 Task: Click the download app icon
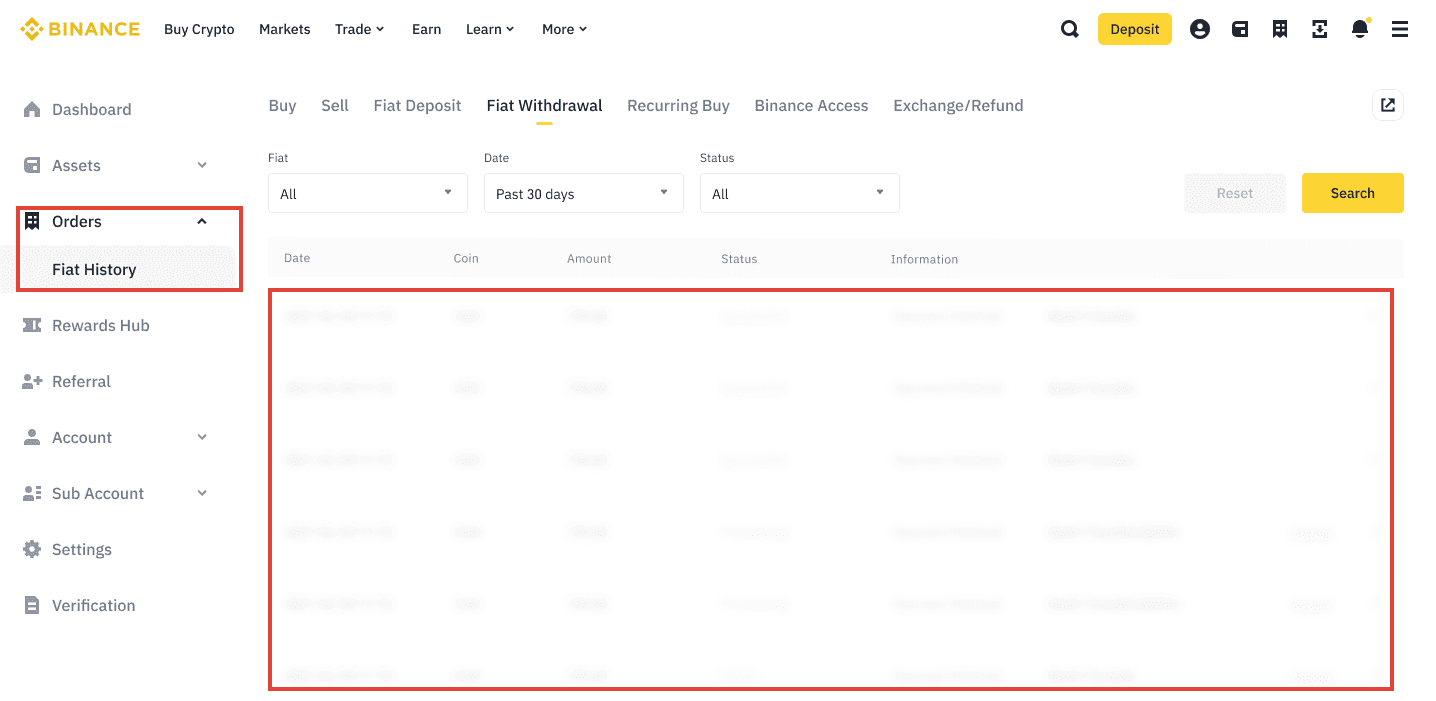point(1320,29)
